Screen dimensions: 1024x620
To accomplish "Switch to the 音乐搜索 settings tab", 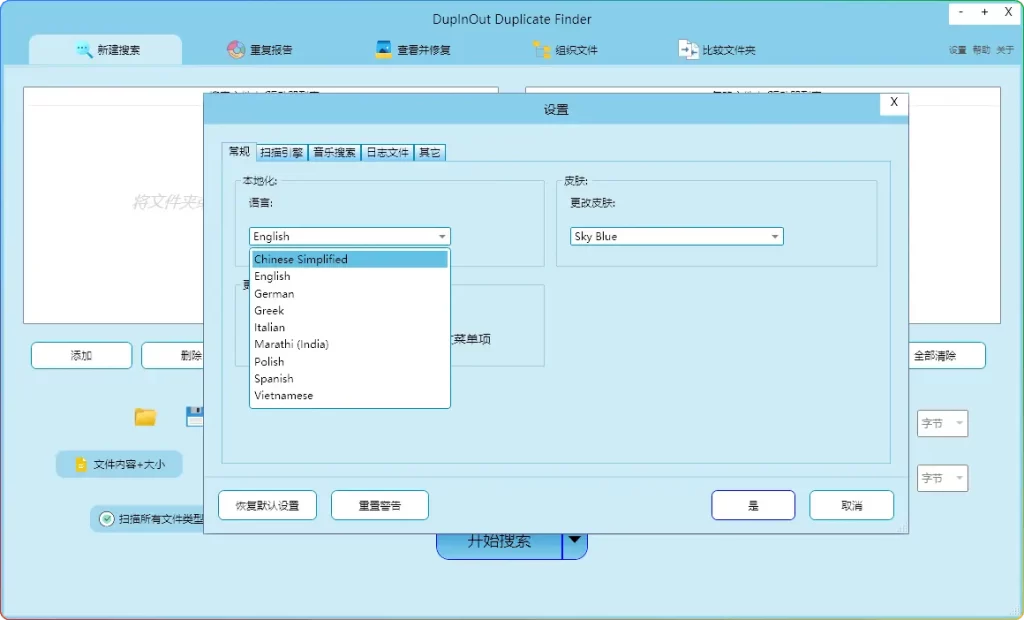I will [334, 153].
